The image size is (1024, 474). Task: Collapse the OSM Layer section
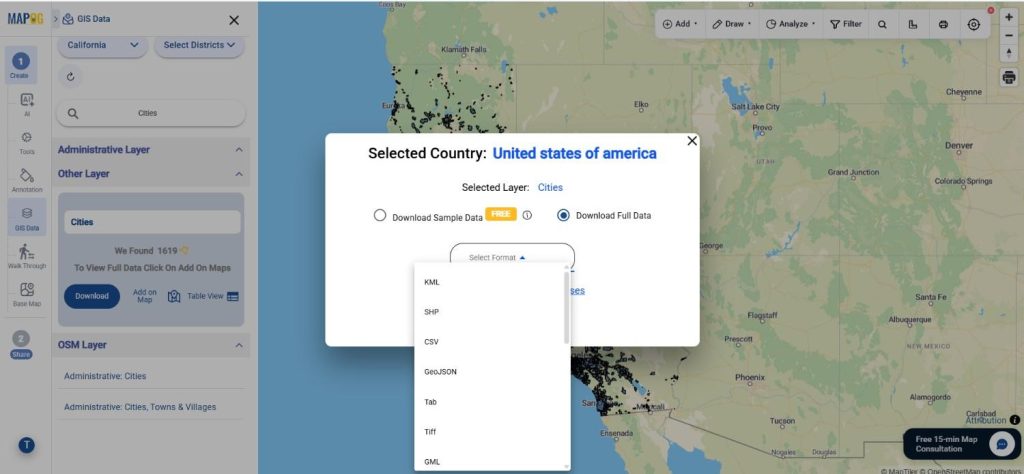coord(239,345)
